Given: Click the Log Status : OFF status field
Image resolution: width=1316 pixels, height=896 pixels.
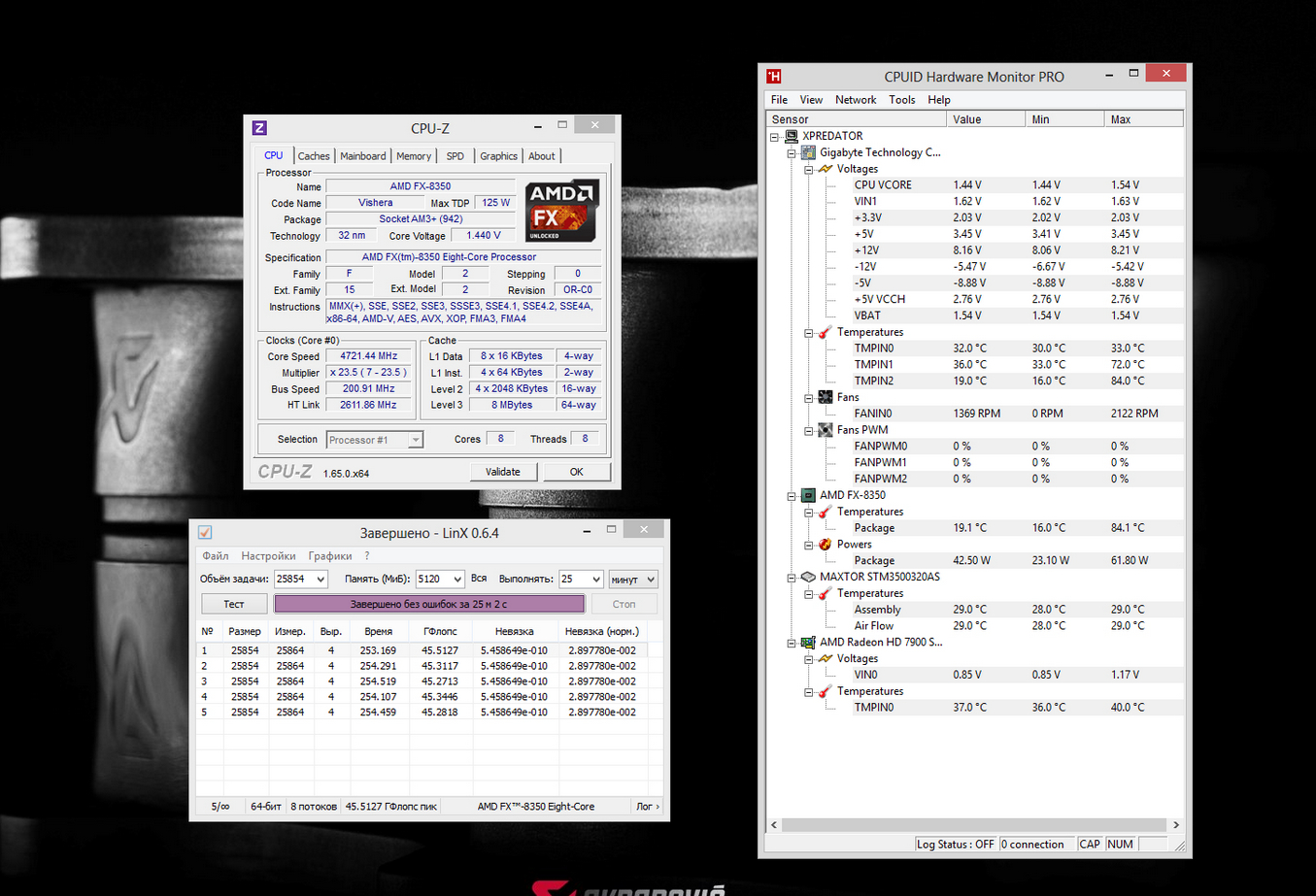Looking at the screenshot, I should [956, 845].
